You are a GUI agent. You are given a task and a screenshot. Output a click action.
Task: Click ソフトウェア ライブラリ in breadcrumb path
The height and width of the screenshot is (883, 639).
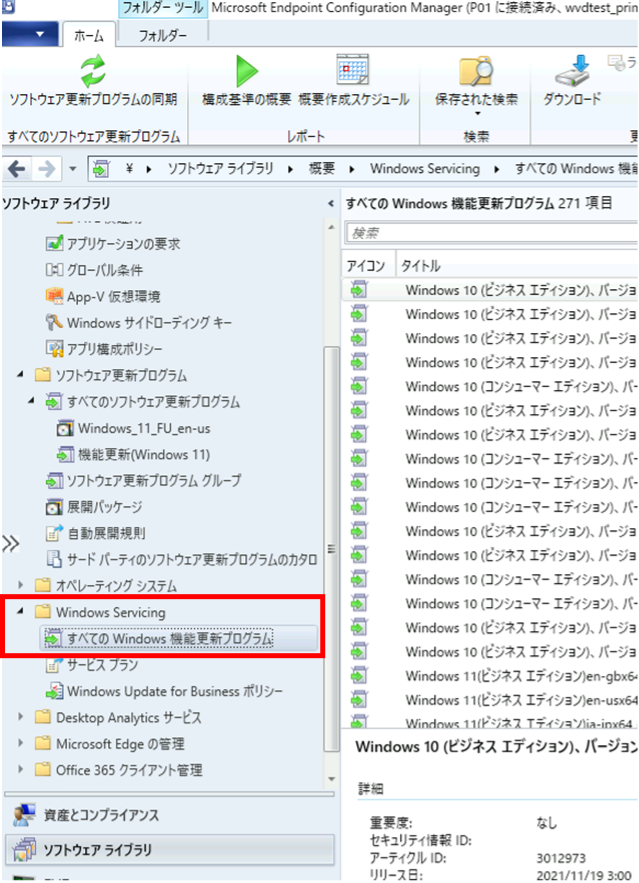pos(221,168)
